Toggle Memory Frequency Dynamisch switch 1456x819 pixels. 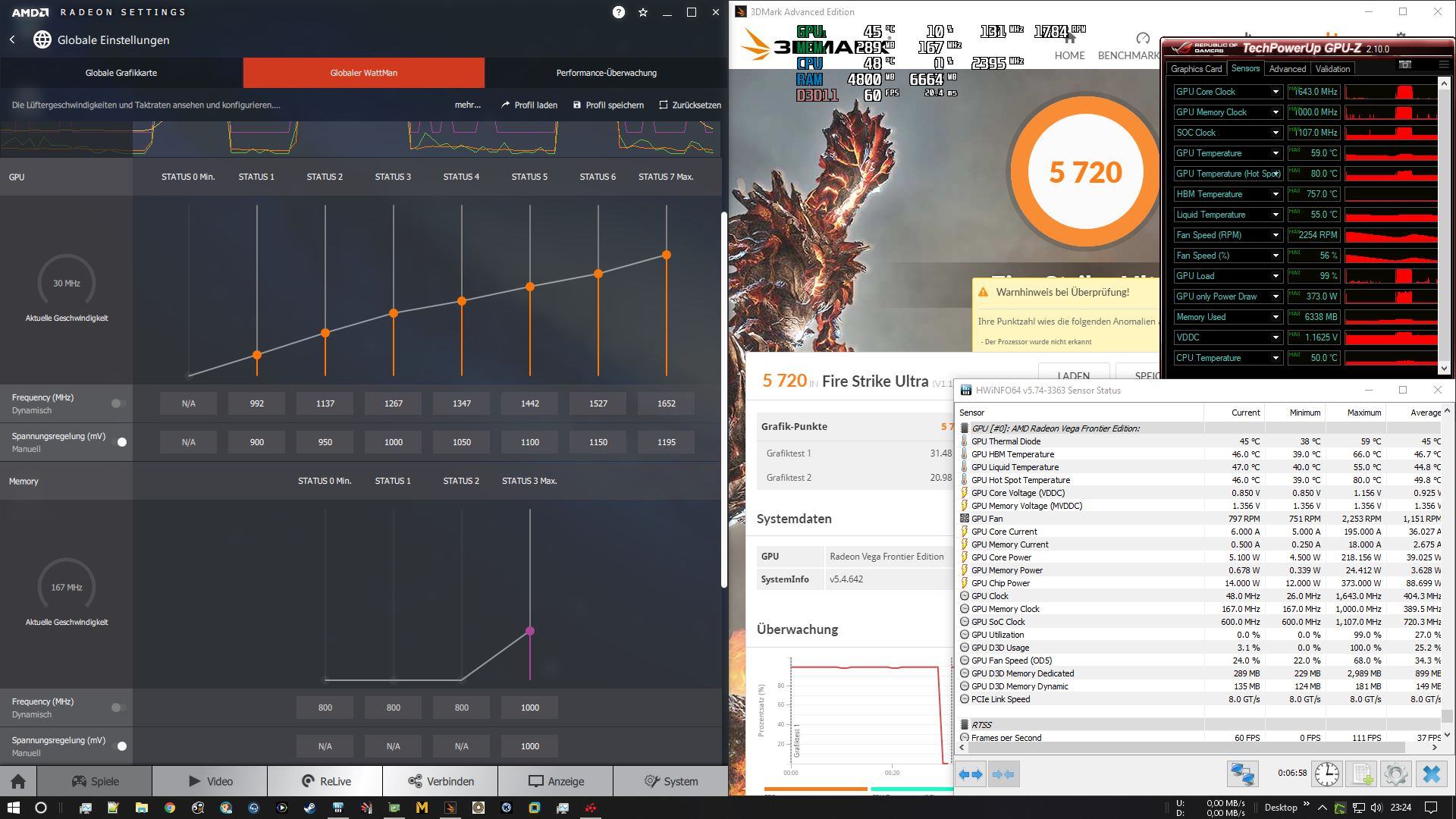click(118, 708)
